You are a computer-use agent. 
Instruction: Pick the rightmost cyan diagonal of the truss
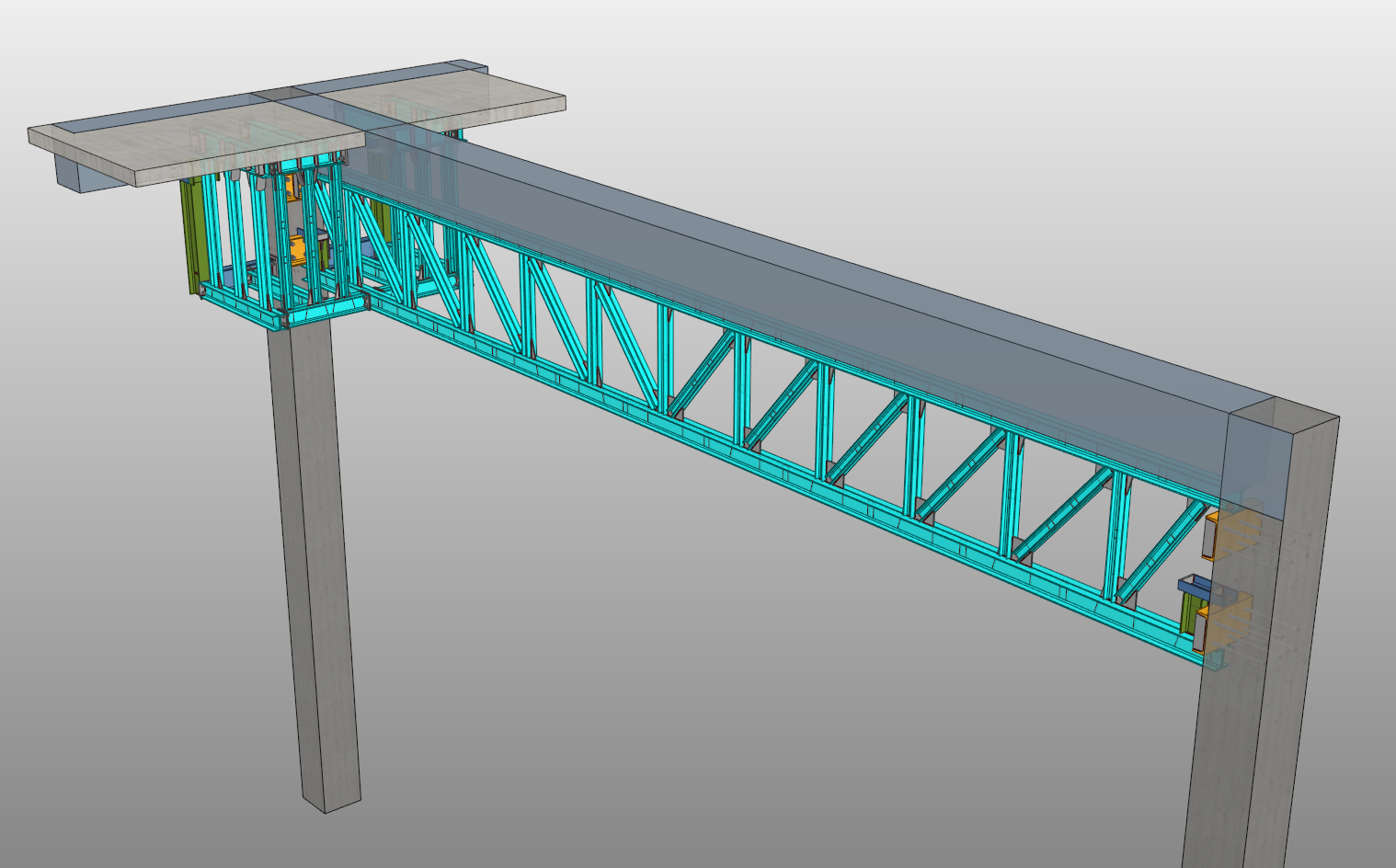point(1165,550)
